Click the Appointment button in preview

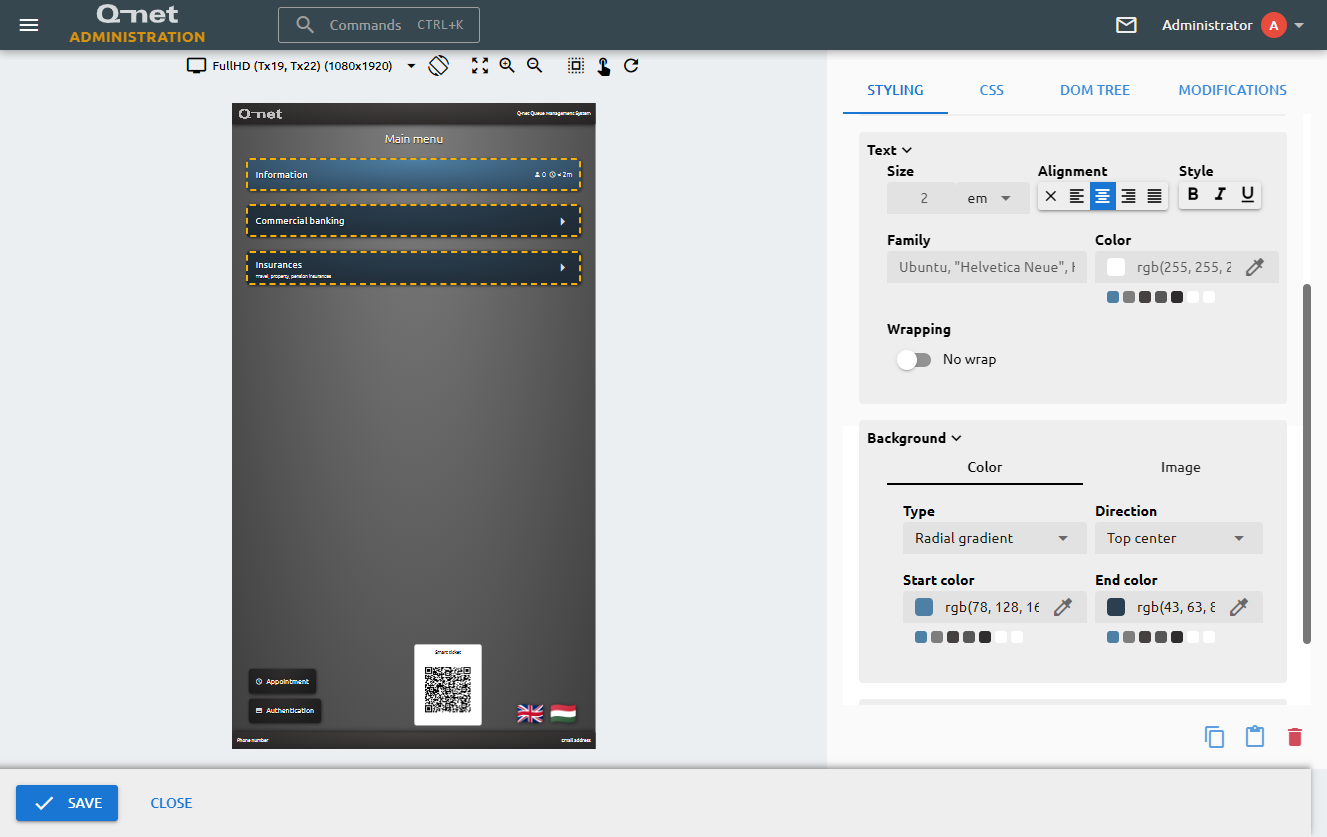coord(282,681)
